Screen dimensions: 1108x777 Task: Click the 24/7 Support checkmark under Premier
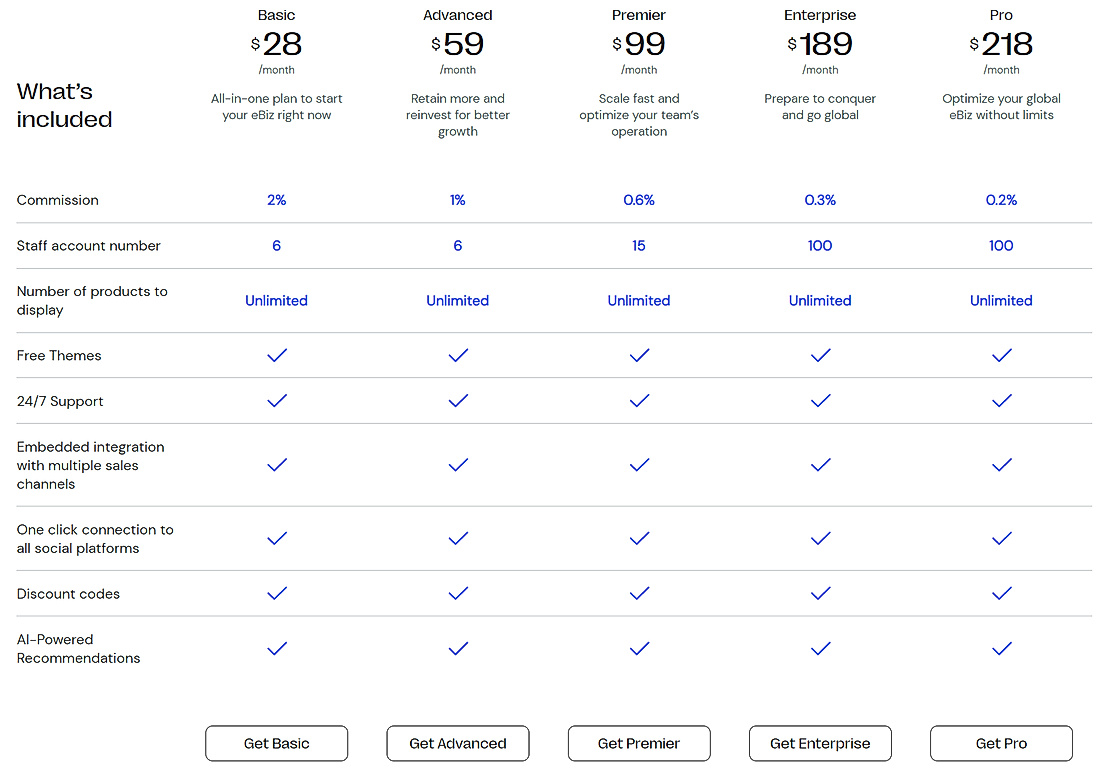[639, 401]
